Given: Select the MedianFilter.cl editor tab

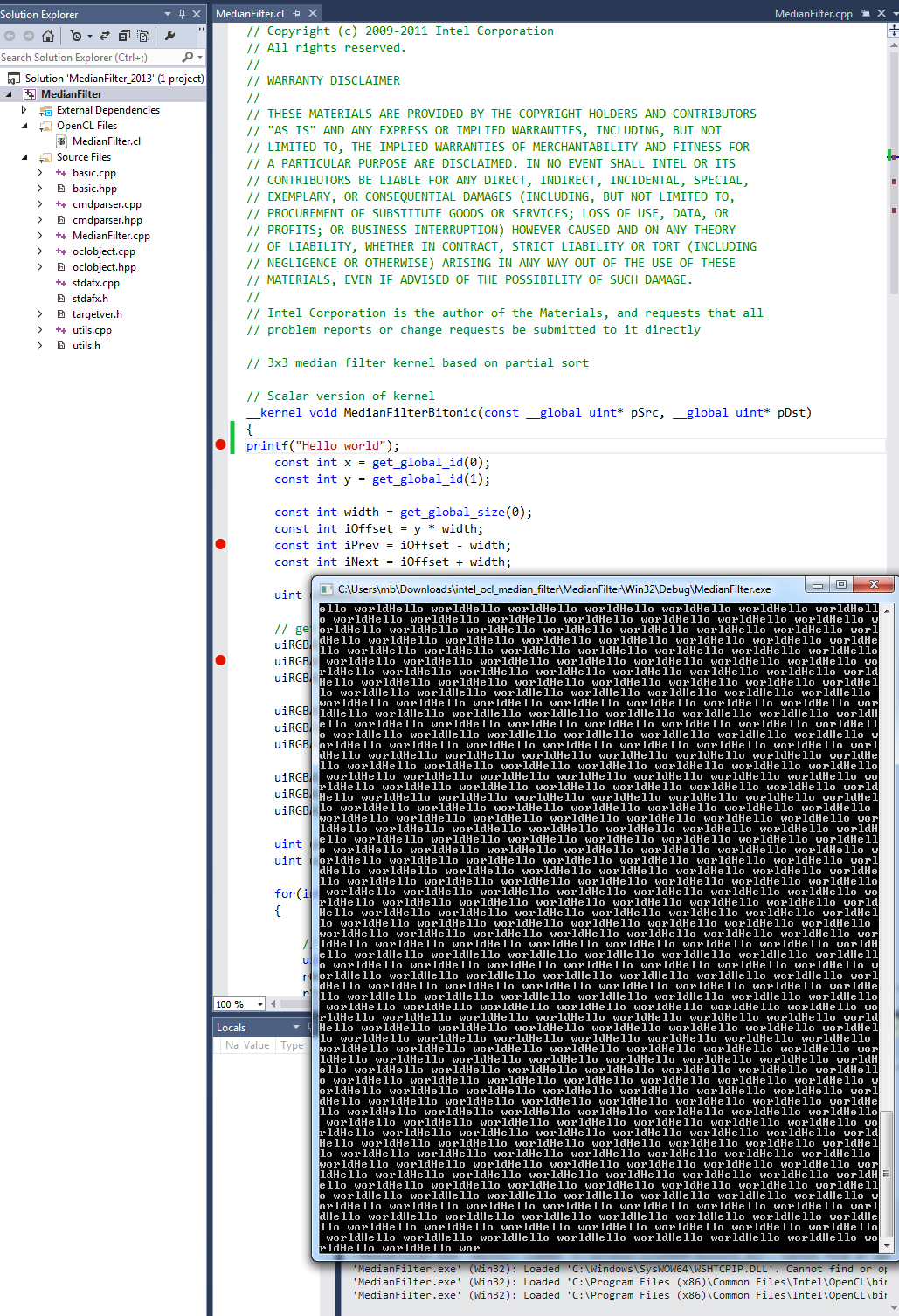Looking at the screenshot, I should point(250,14).
